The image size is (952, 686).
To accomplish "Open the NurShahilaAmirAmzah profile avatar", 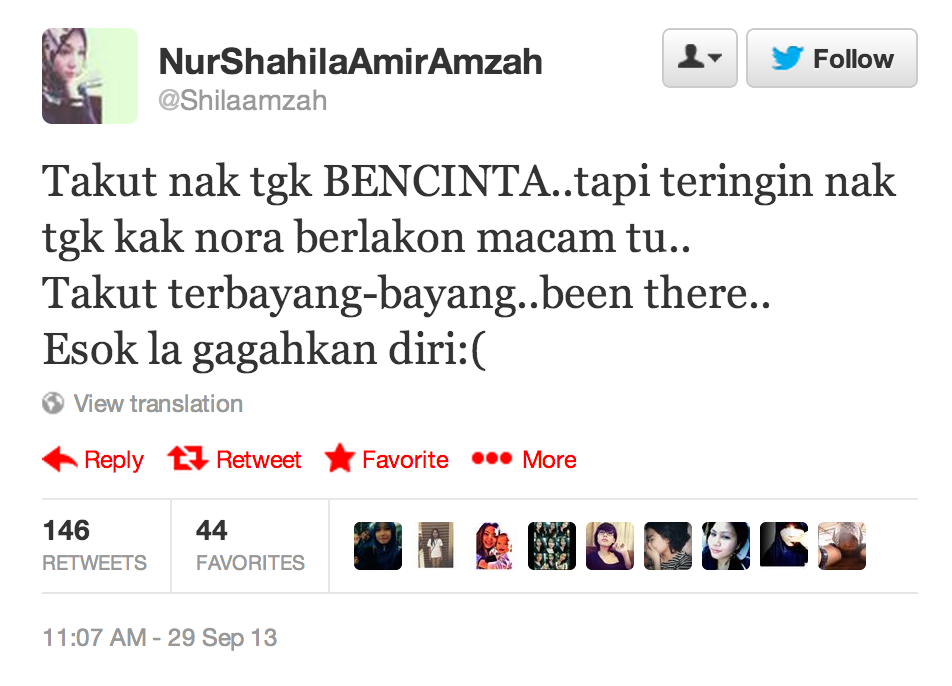I will pyautogui.click(x=90, y=76).
